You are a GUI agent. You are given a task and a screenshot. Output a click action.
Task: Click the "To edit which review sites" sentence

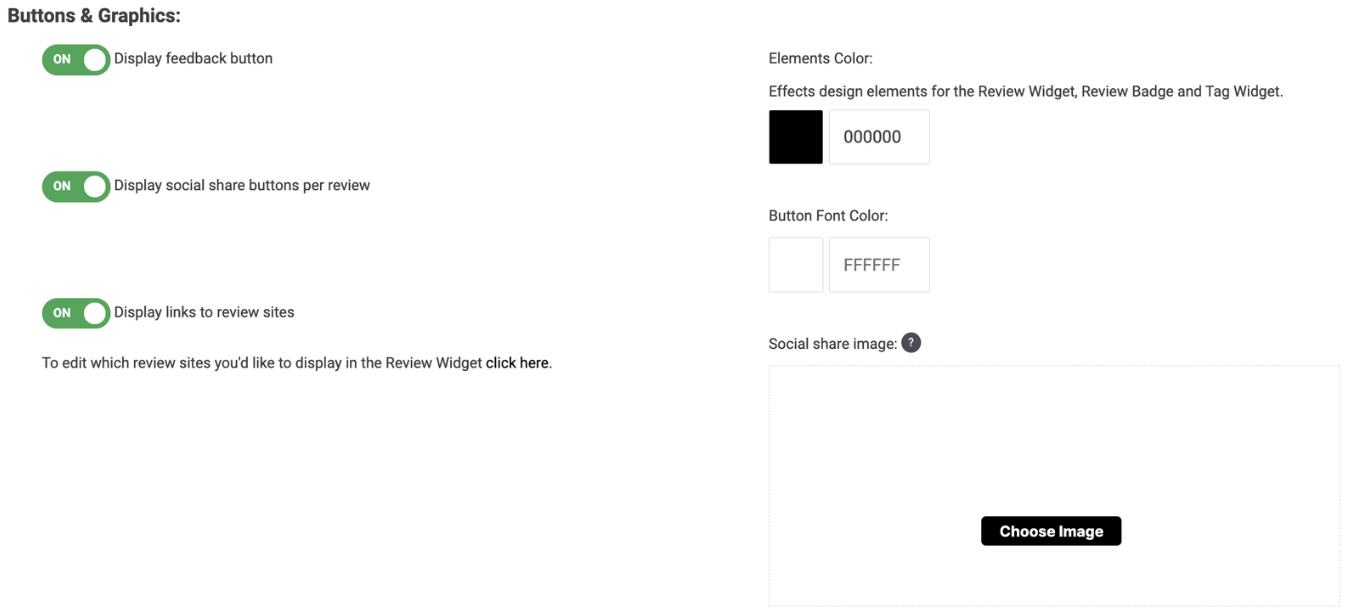[x=262, y=363]
